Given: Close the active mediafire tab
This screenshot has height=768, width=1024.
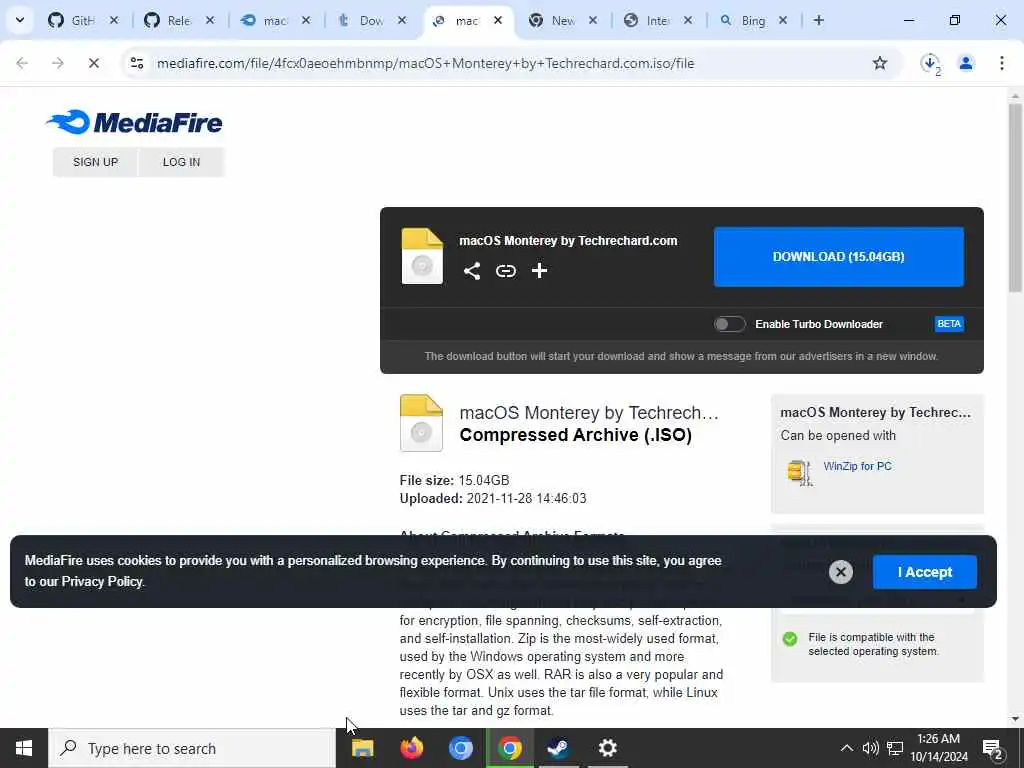Looking at the screenshot, I should tap(498, 20).
